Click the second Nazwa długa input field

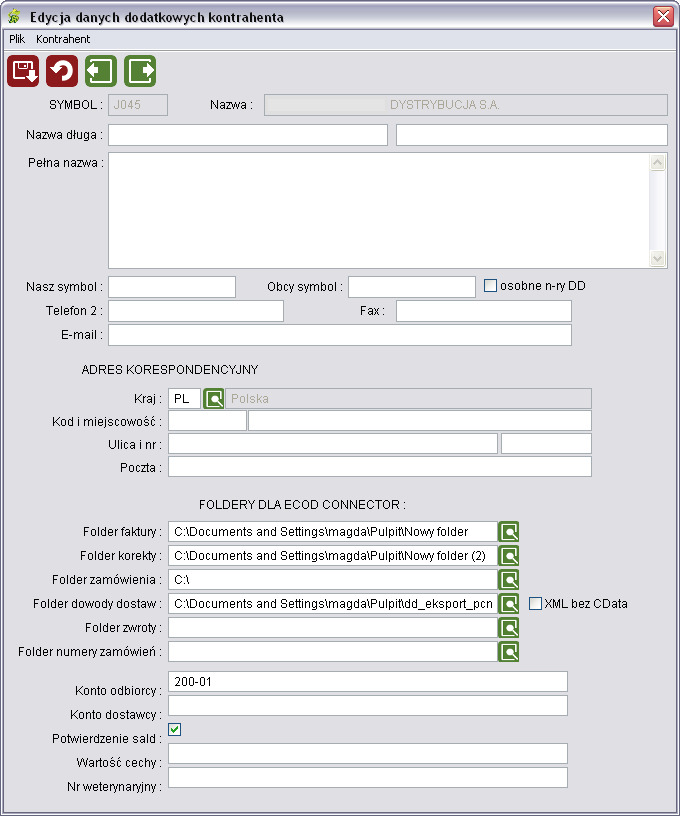(532, 135)
